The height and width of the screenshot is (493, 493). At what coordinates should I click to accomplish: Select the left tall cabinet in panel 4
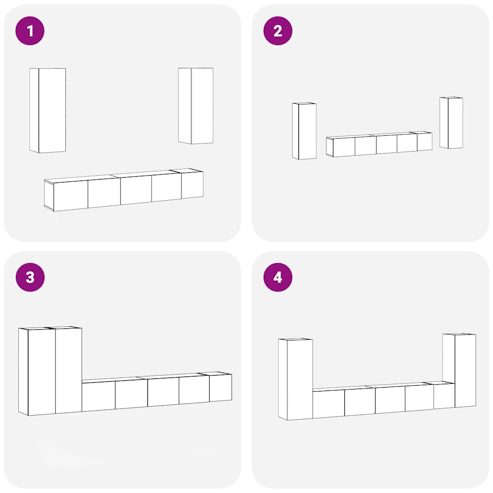point(296,379)
